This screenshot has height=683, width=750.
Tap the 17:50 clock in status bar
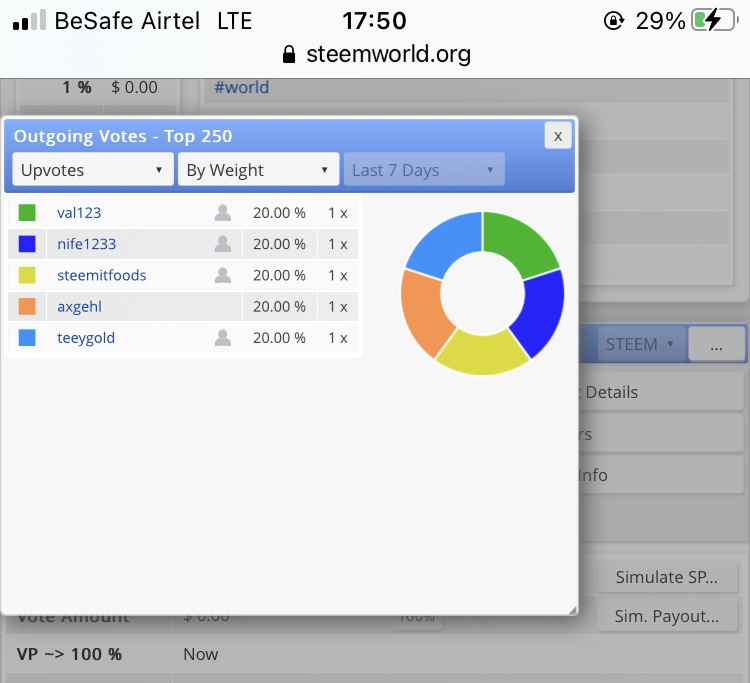[x=375, y=21]
